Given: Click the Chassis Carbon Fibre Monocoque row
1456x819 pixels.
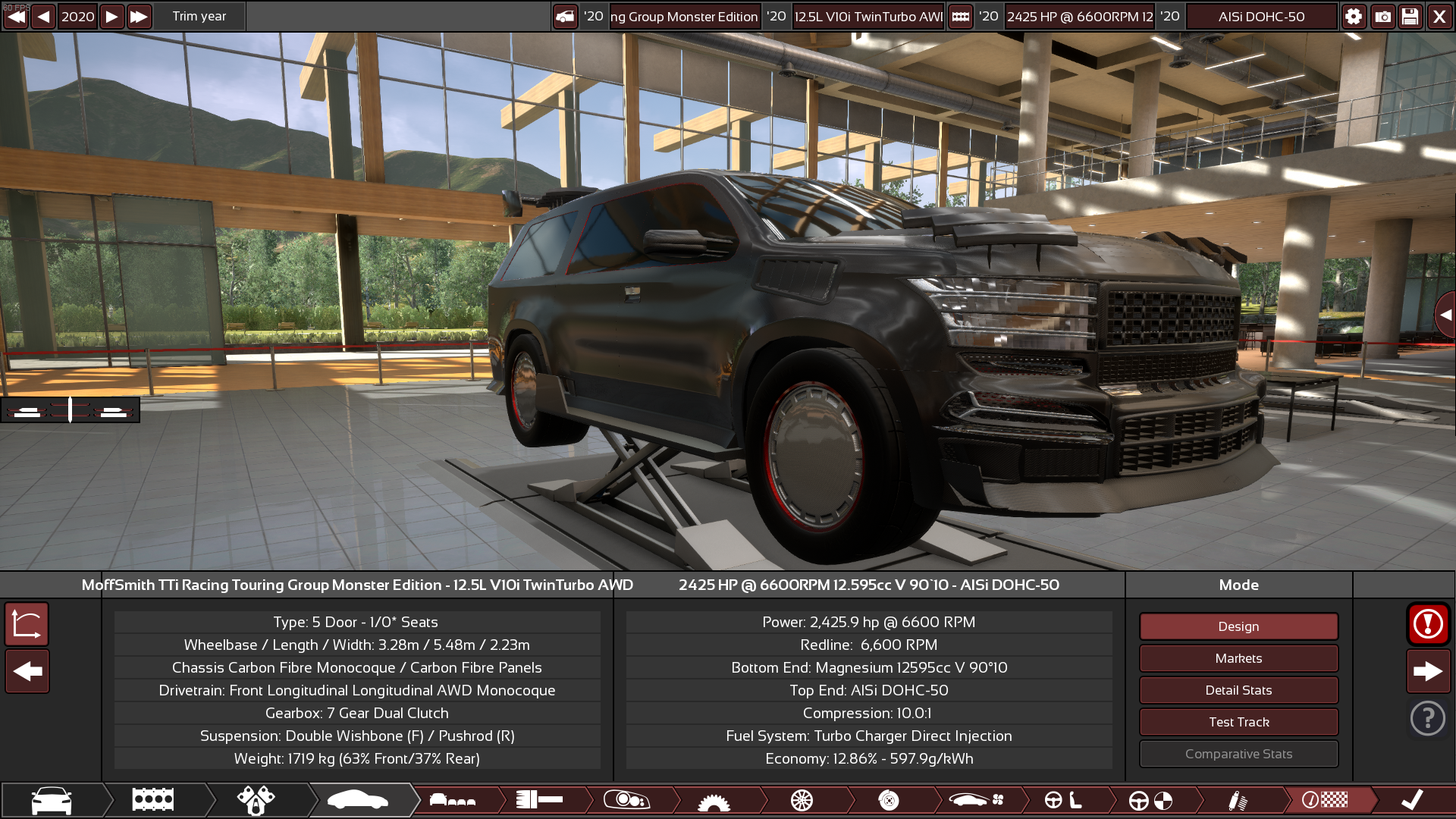Looking at the screenshot, I should pyautogui.click(x=357, y=667).
